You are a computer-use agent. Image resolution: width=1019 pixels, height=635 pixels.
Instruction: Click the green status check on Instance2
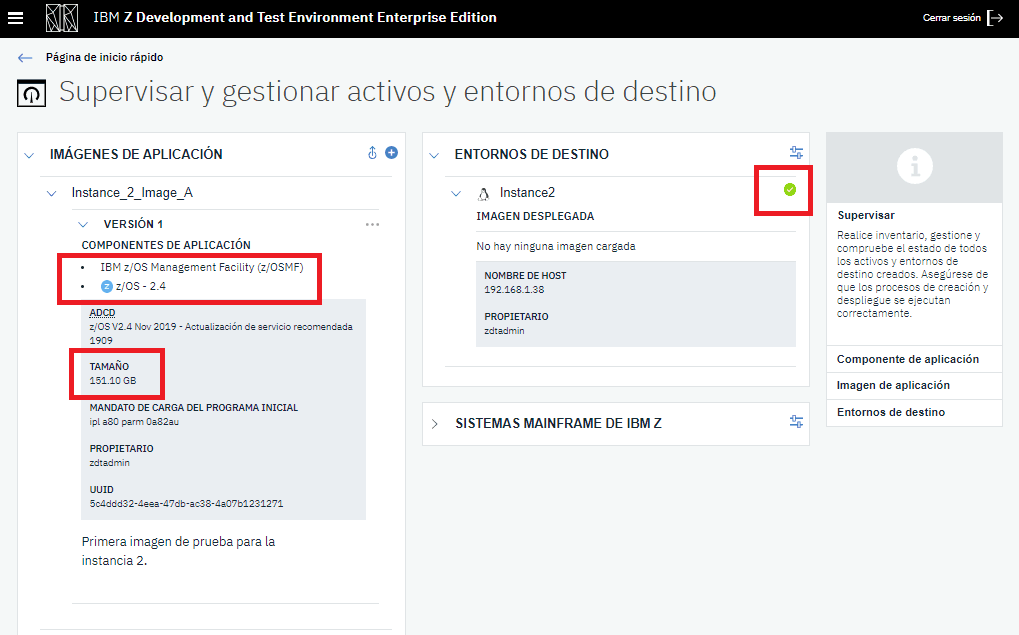[790, 189]
